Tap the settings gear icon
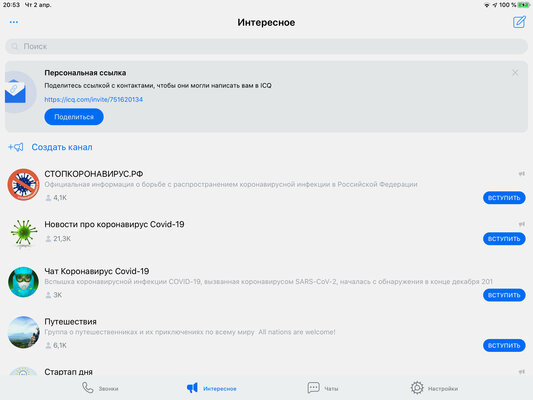 click(417, 388)
